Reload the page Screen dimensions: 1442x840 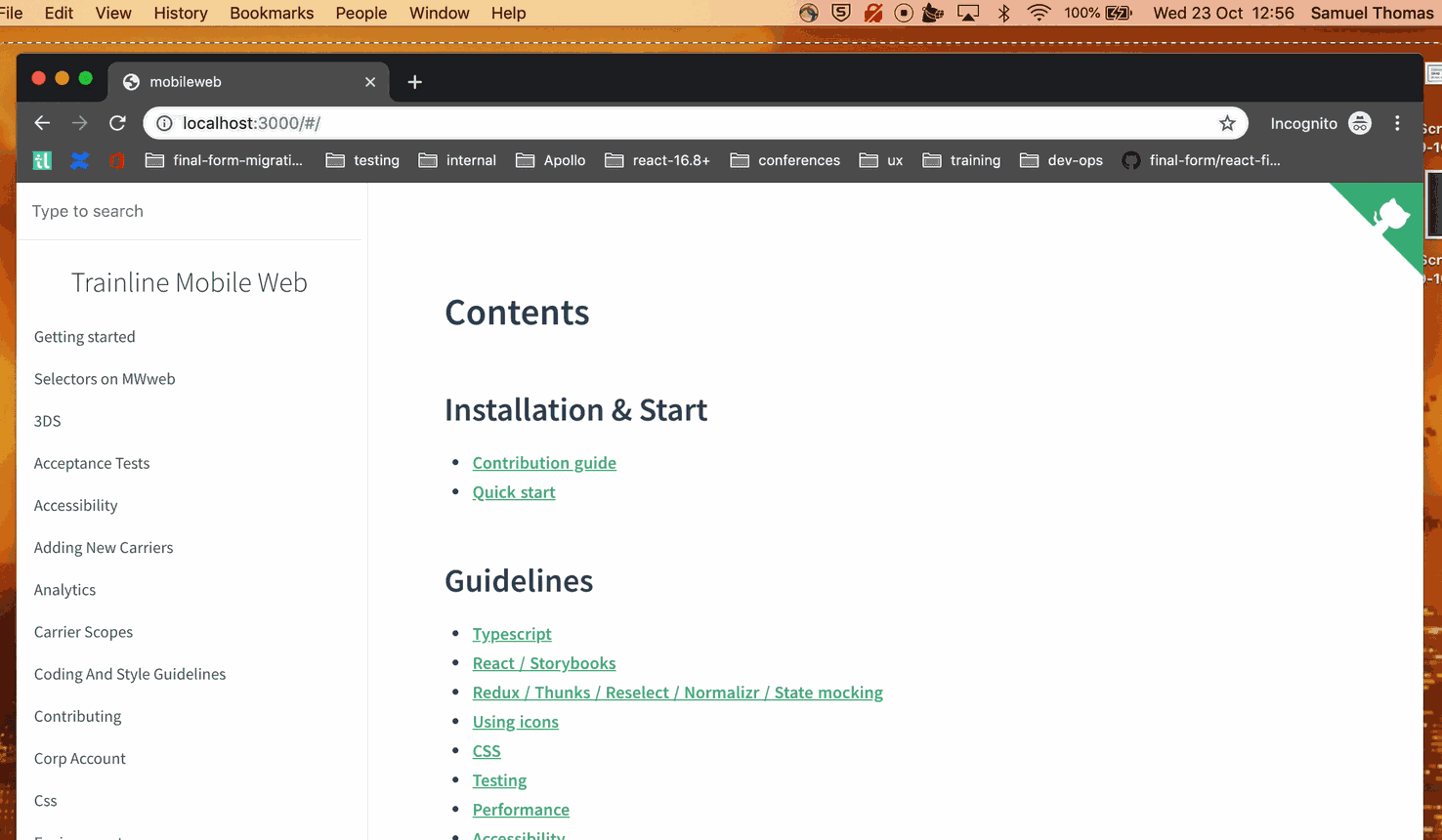tap(117, 123)
